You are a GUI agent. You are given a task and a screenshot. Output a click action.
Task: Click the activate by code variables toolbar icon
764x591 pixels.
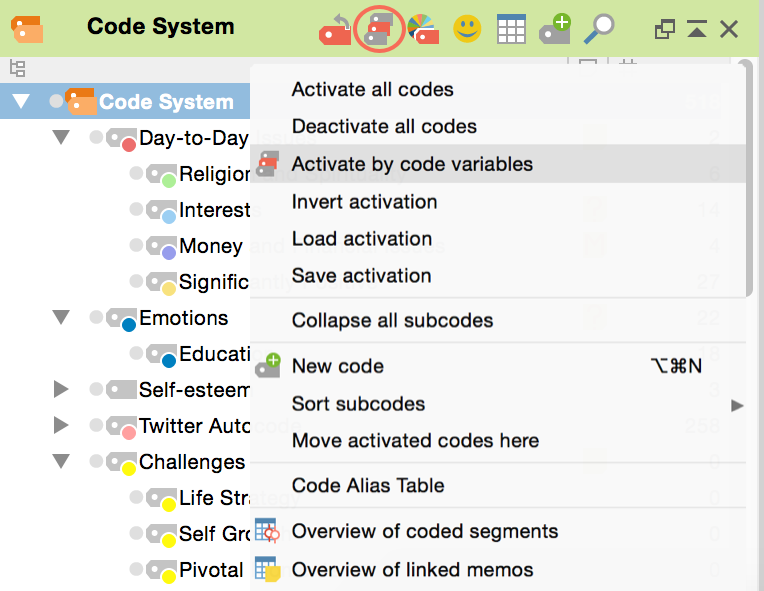[379, 29]
